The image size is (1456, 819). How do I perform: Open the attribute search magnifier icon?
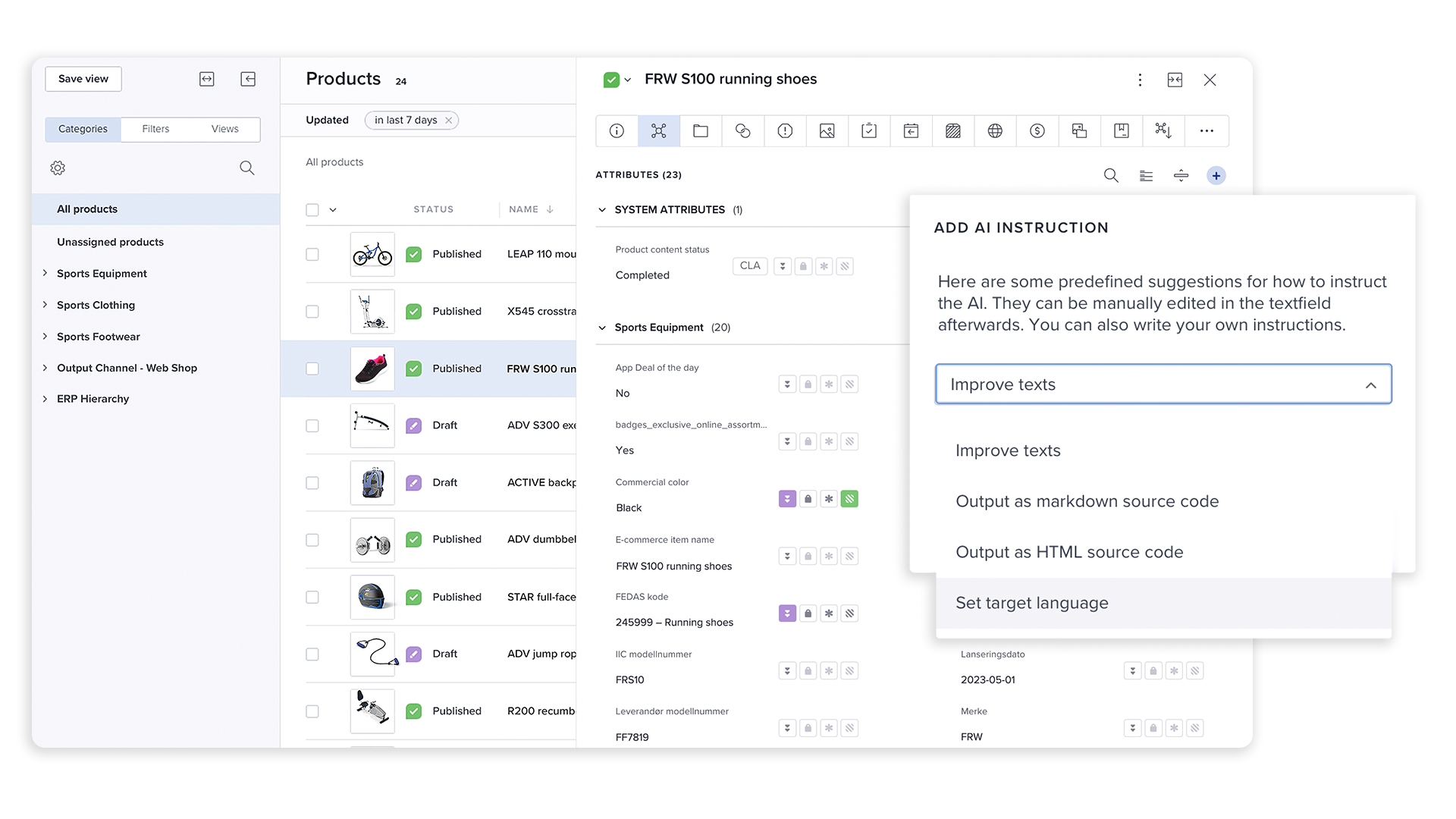1111,175
